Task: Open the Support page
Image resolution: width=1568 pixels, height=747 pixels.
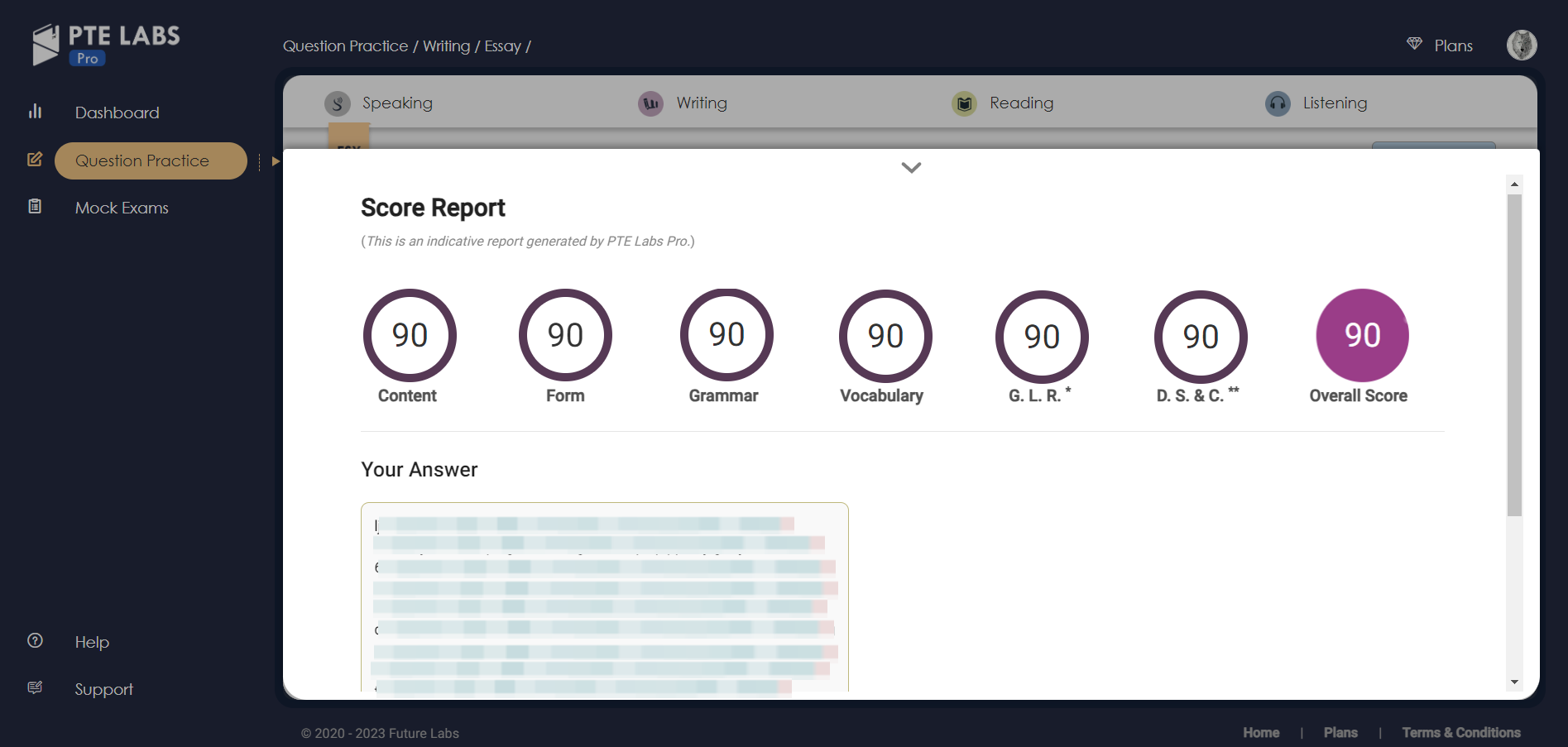Action: (103, 689)
